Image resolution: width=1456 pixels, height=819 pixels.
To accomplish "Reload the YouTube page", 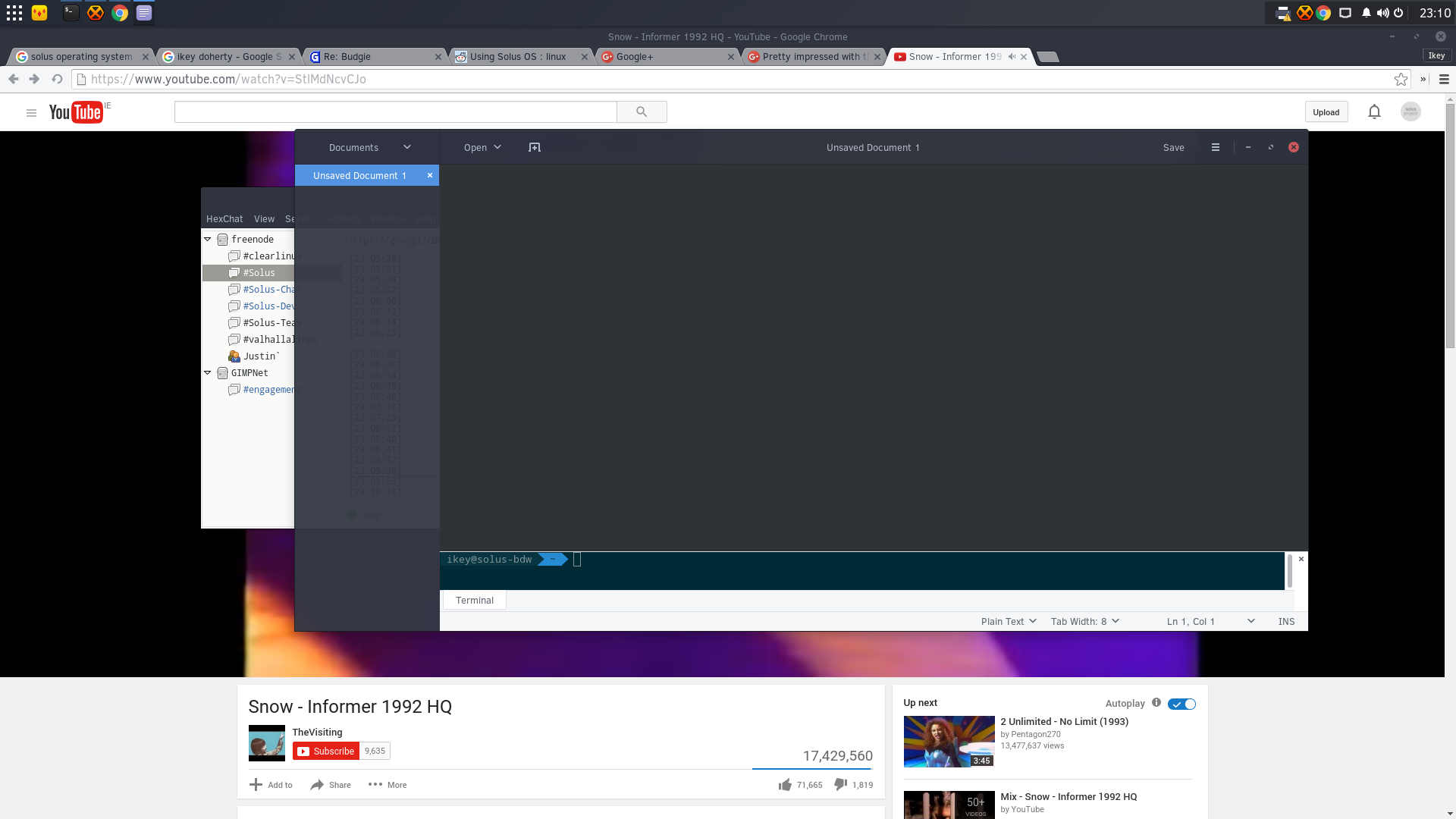I will point(57,79).
